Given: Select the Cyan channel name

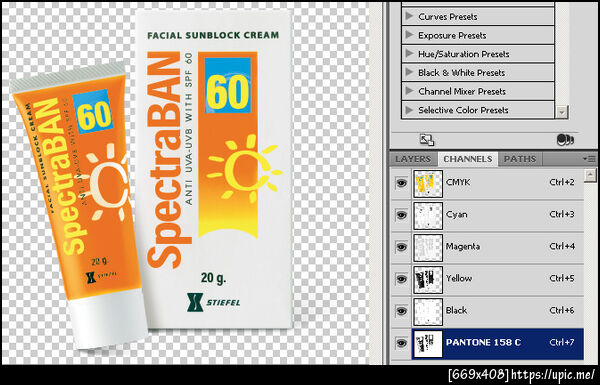Looking at the screenshot, I should coord(457,215).
